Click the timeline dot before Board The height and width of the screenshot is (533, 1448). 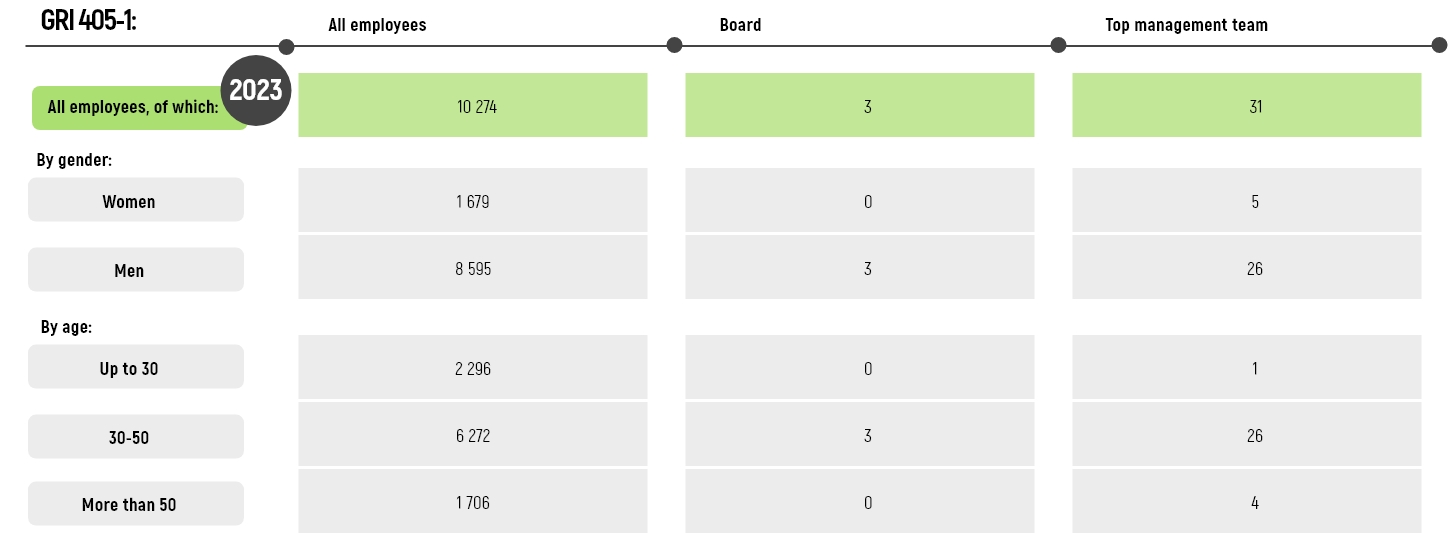coord(674,45)
